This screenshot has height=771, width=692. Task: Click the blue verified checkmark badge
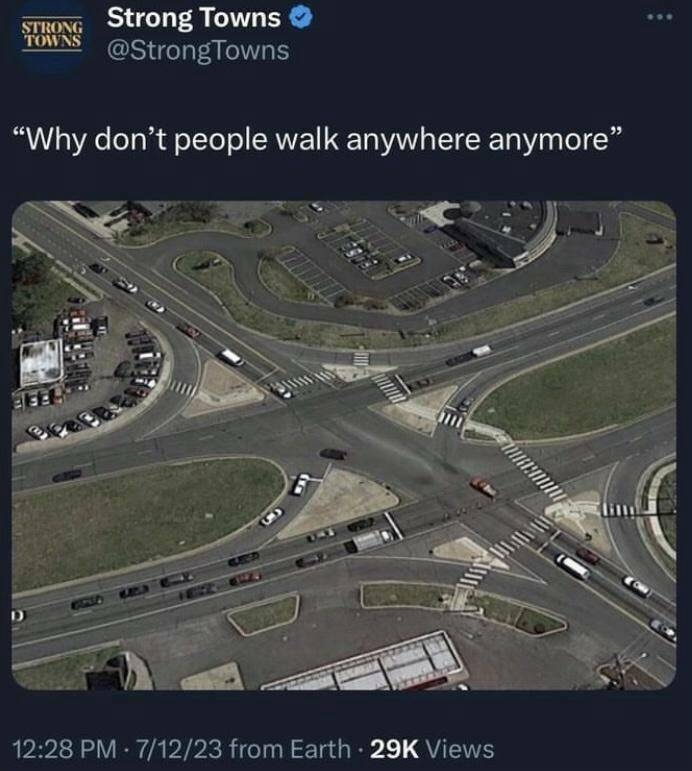coord(300,18)
